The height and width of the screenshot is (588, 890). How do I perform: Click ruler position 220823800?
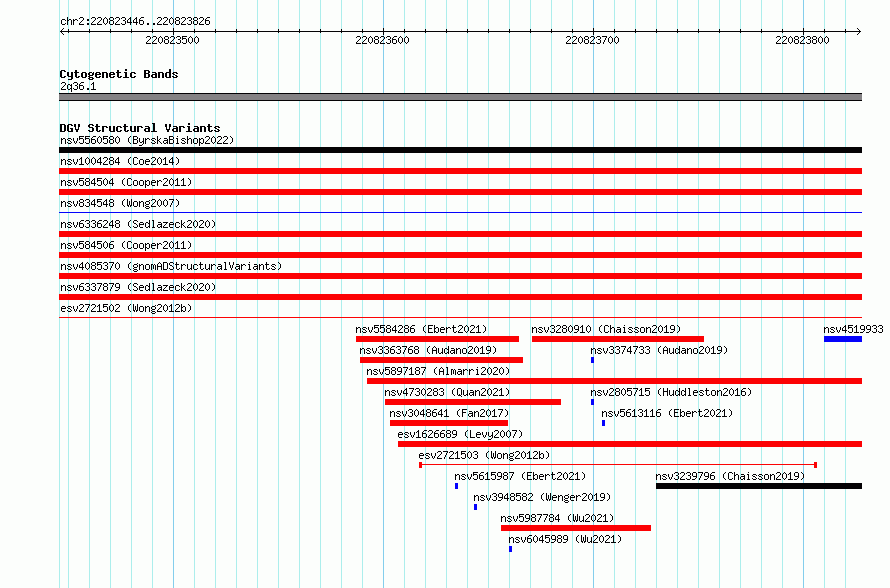803,40
